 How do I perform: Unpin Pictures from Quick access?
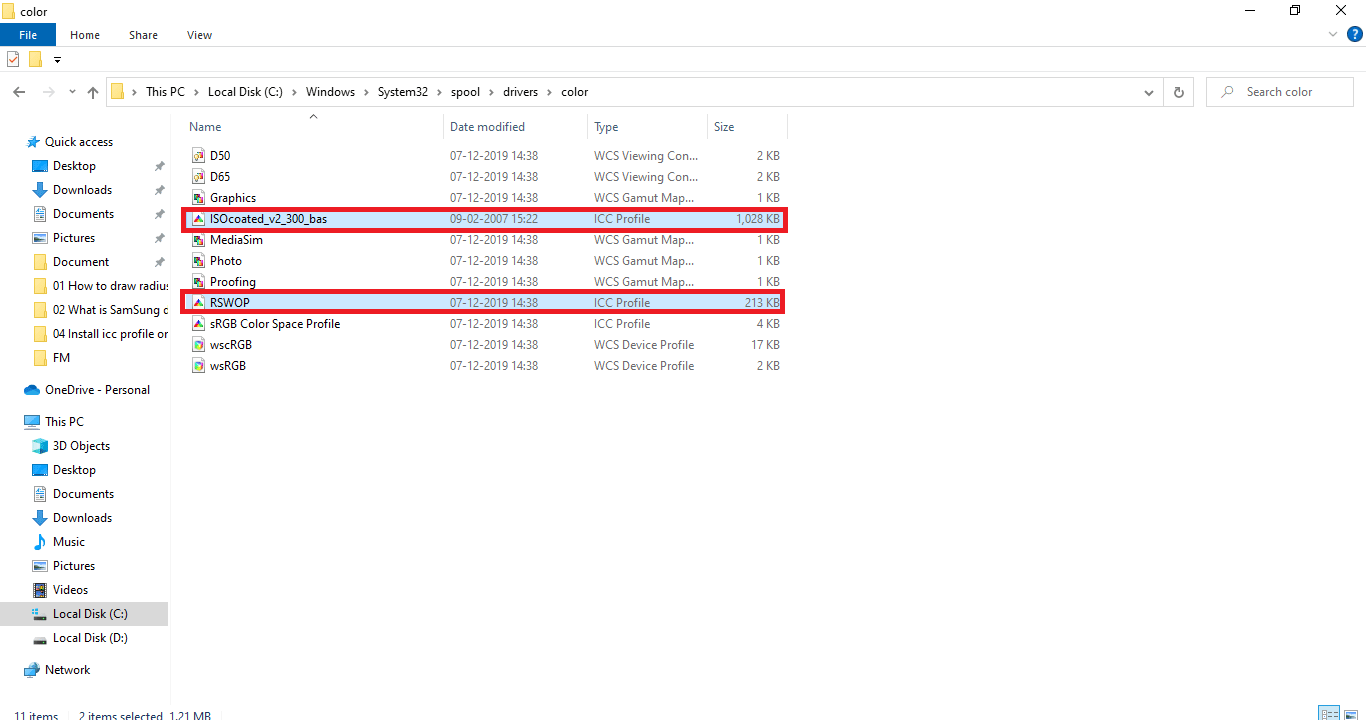point(159,238)
